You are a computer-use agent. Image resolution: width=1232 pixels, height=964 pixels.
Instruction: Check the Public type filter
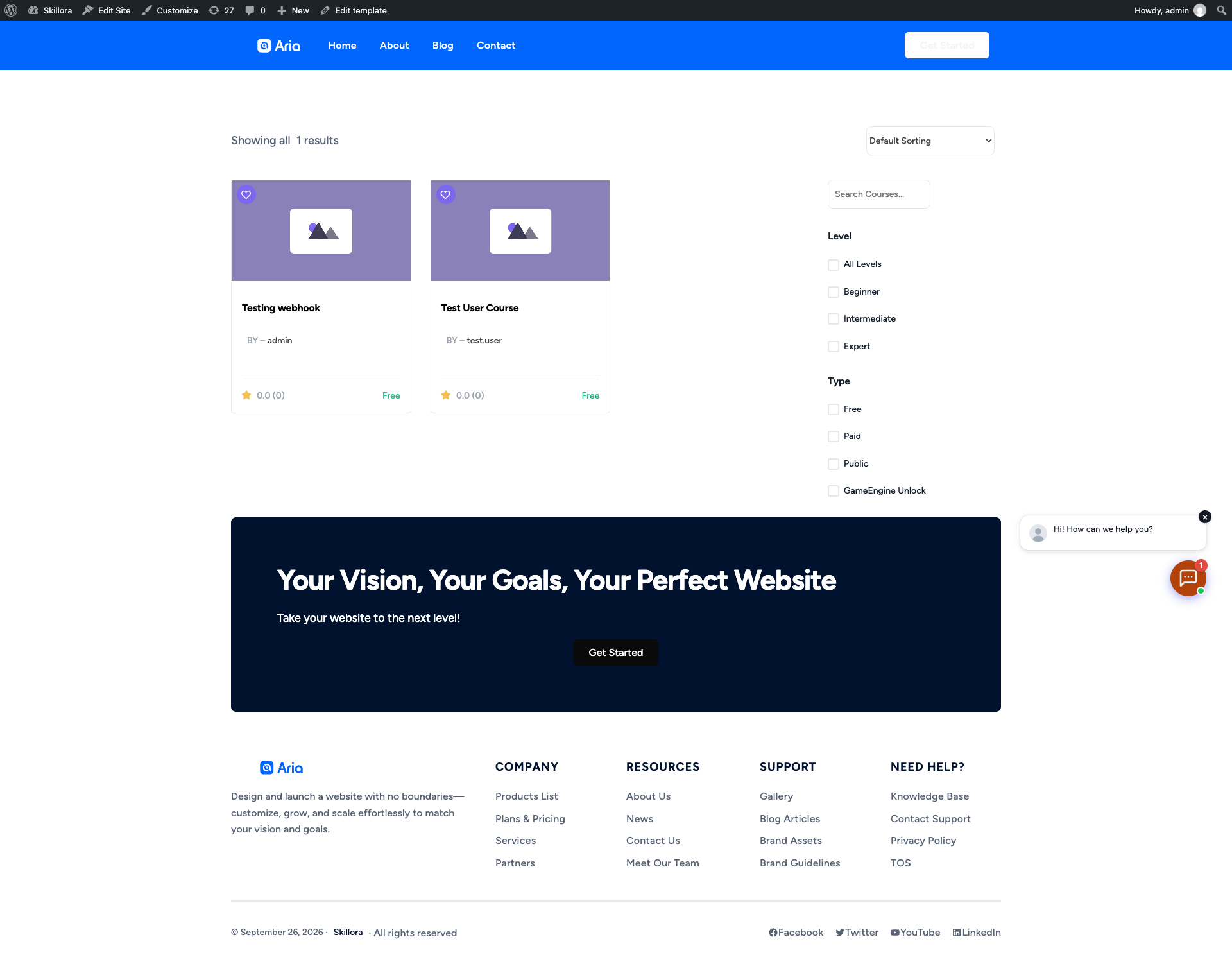tap(834, 464)
